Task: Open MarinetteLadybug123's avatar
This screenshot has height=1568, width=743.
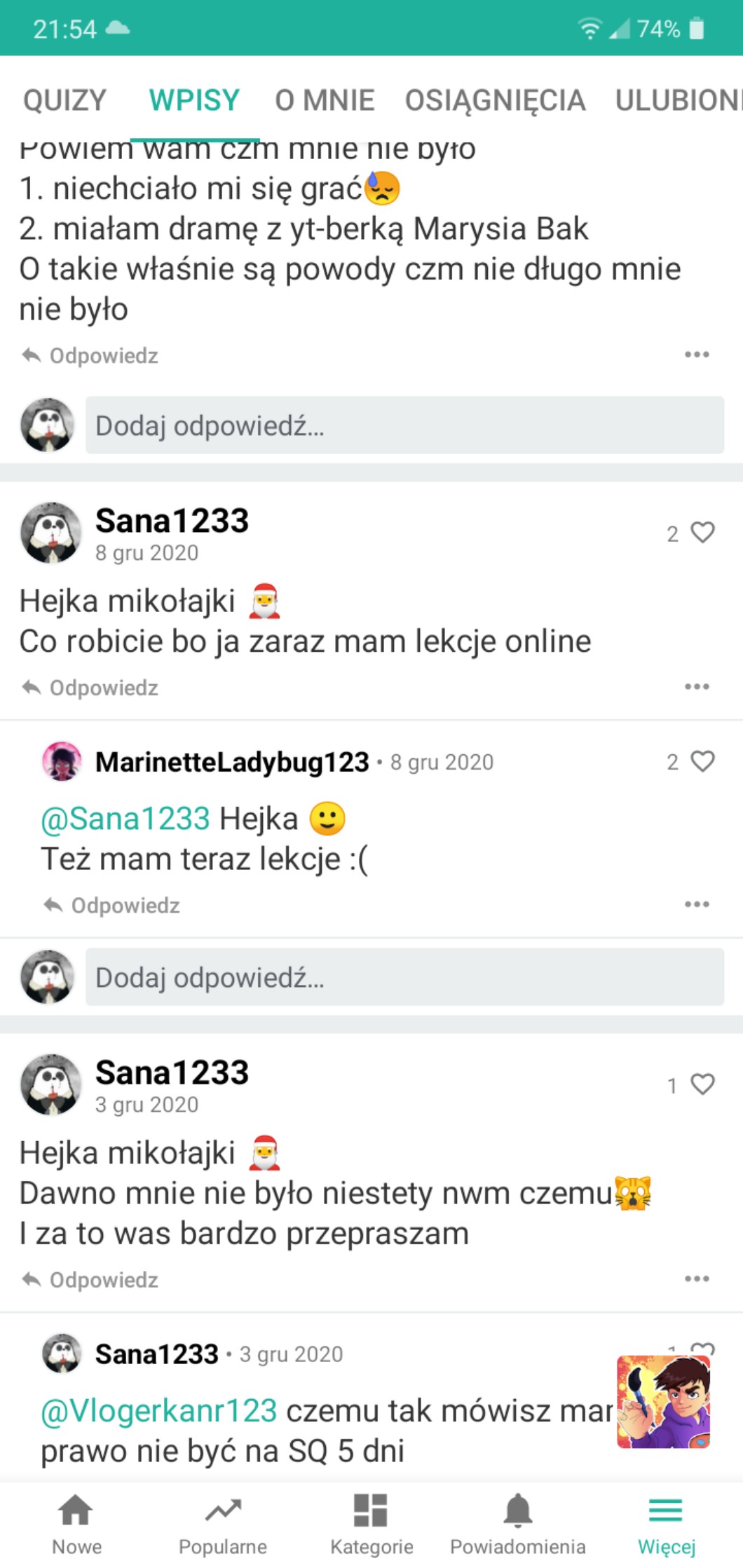Action: (x=62, y=761)
